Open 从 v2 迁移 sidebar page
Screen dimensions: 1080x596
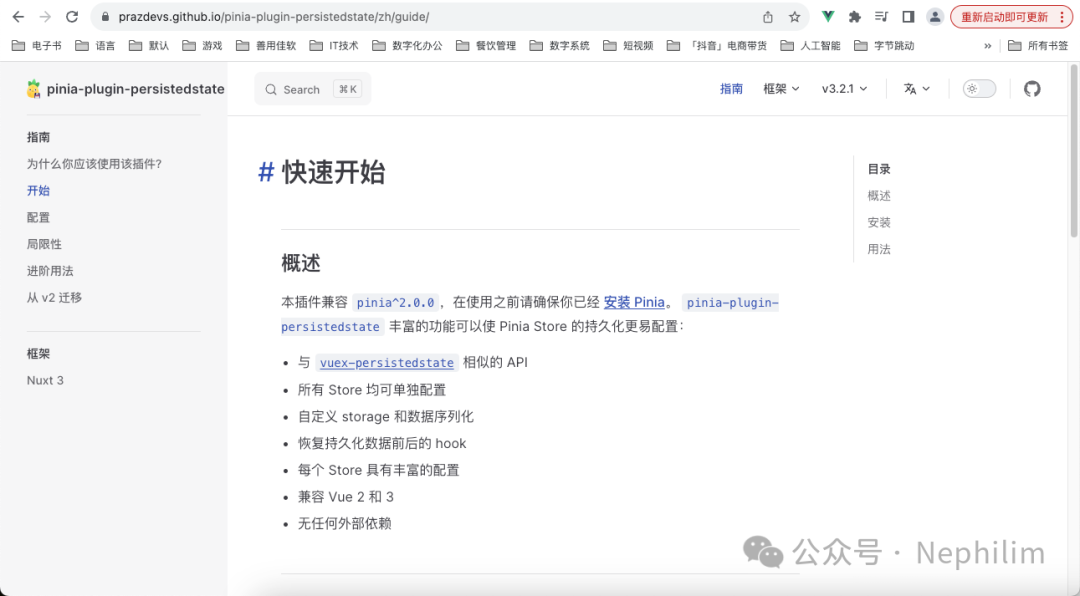click(54, 298)
